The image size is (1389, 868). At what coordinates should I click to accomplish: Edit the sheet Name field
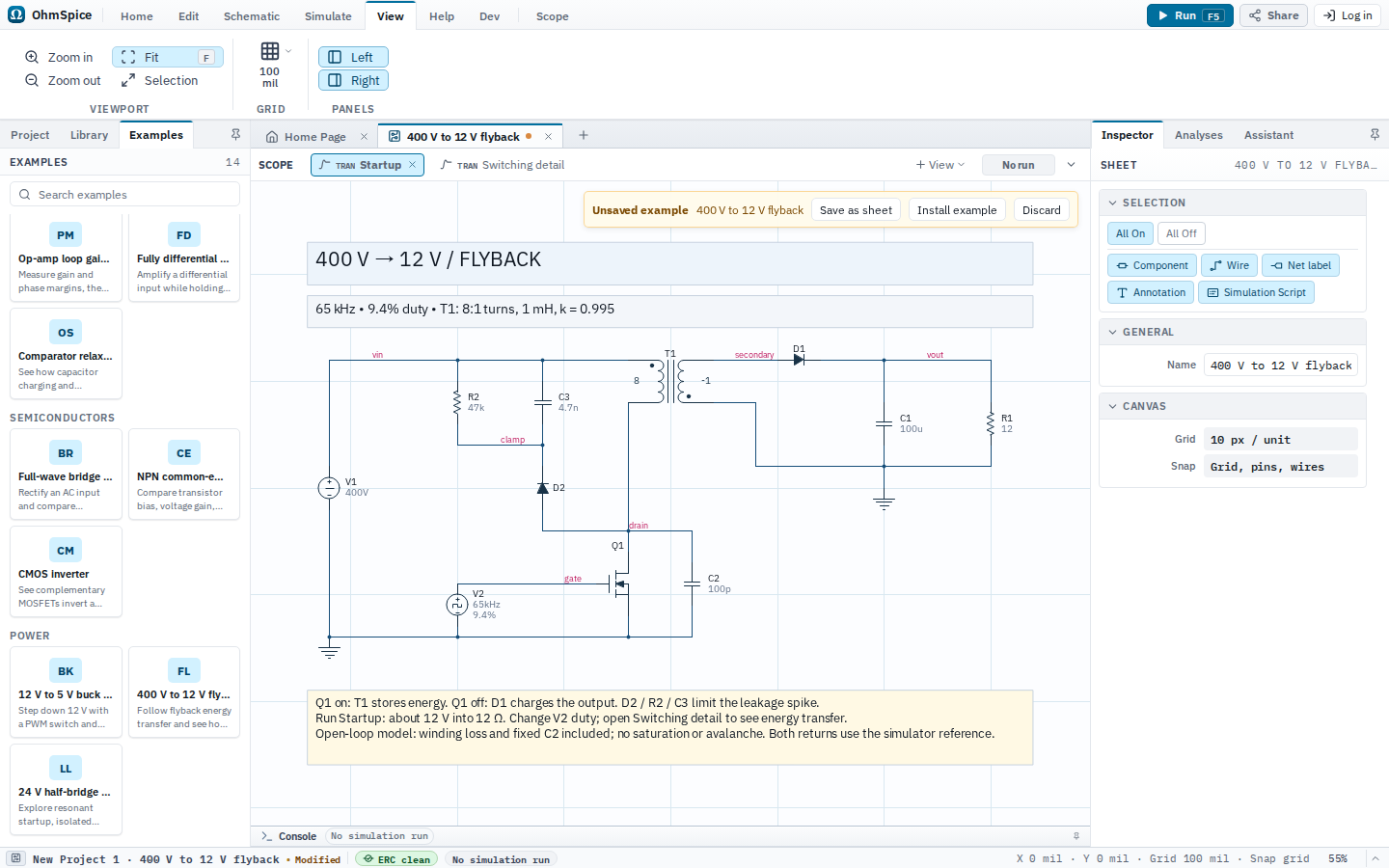(1281, 366)
